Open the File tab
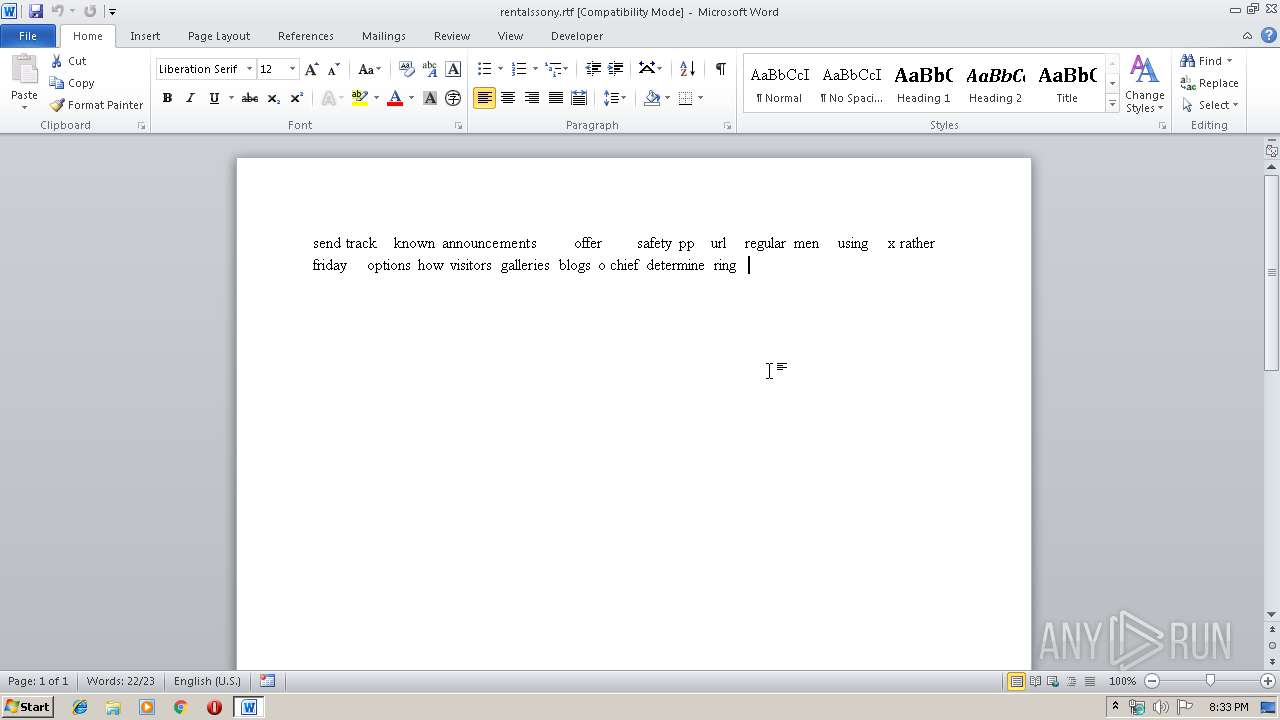The height and width of the screenshot is (720, 1280). pos(28,35)
